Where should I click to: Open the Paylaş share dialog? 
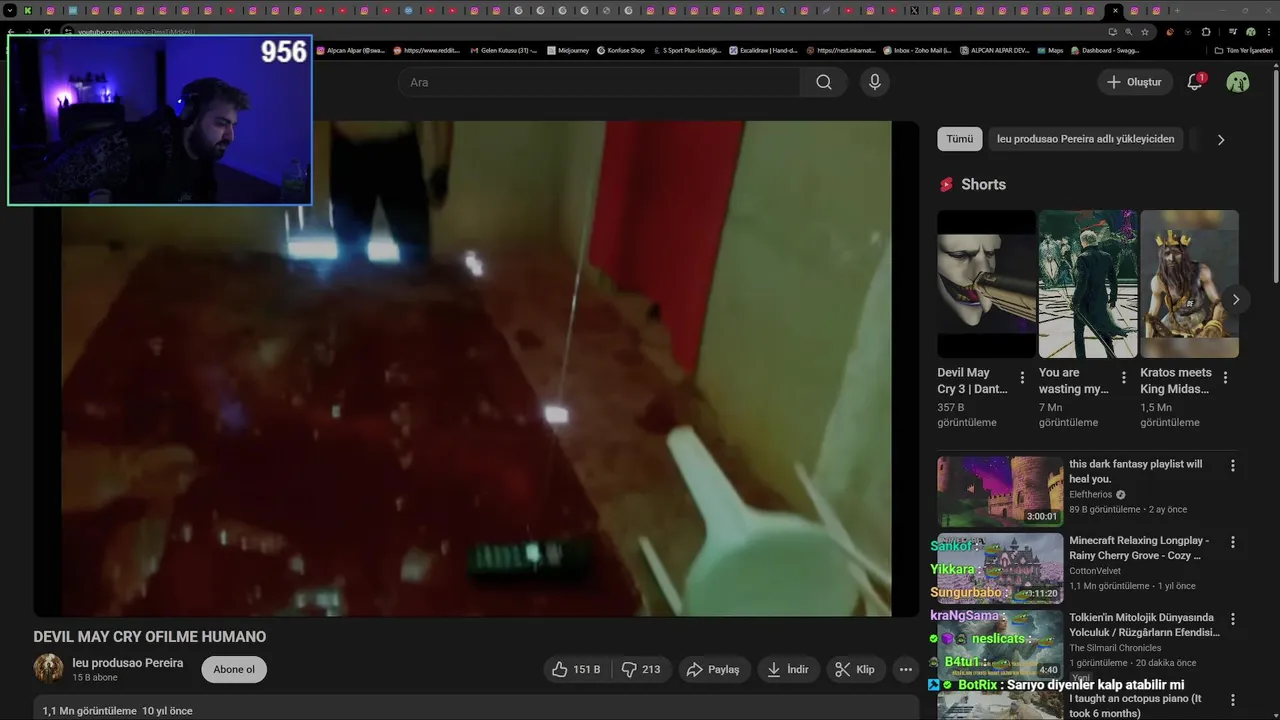[x=713, y=669]
